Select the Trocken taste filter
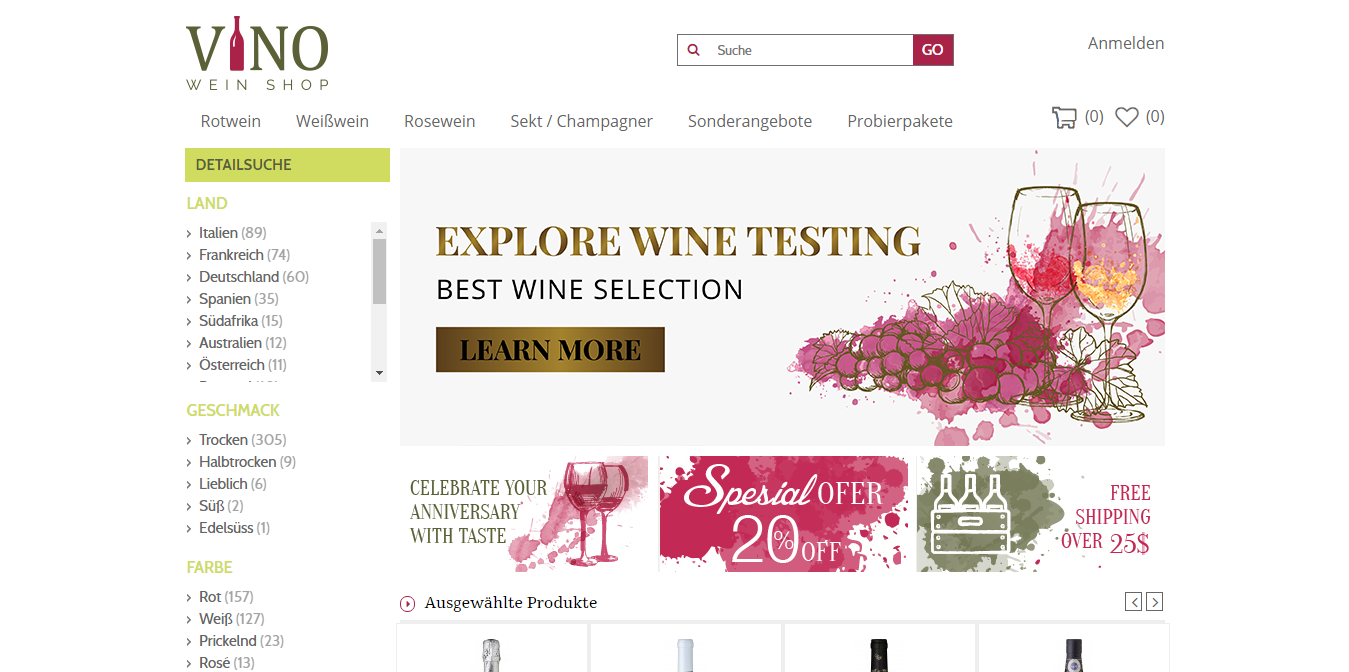This screenshot has width=1349, height=672. pos(222,439)
